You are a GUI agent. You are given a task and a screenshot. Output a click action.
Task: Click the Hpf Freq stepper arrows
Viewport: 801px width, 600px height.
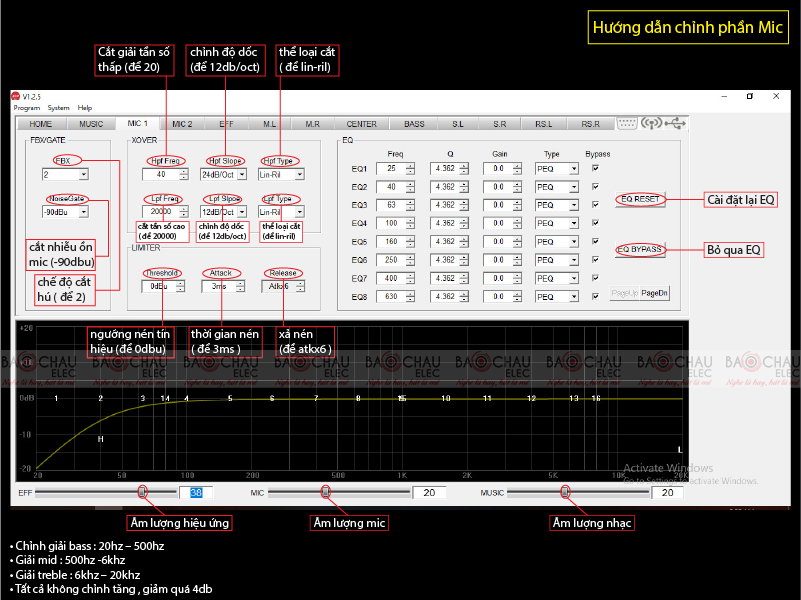coord(184,175)
